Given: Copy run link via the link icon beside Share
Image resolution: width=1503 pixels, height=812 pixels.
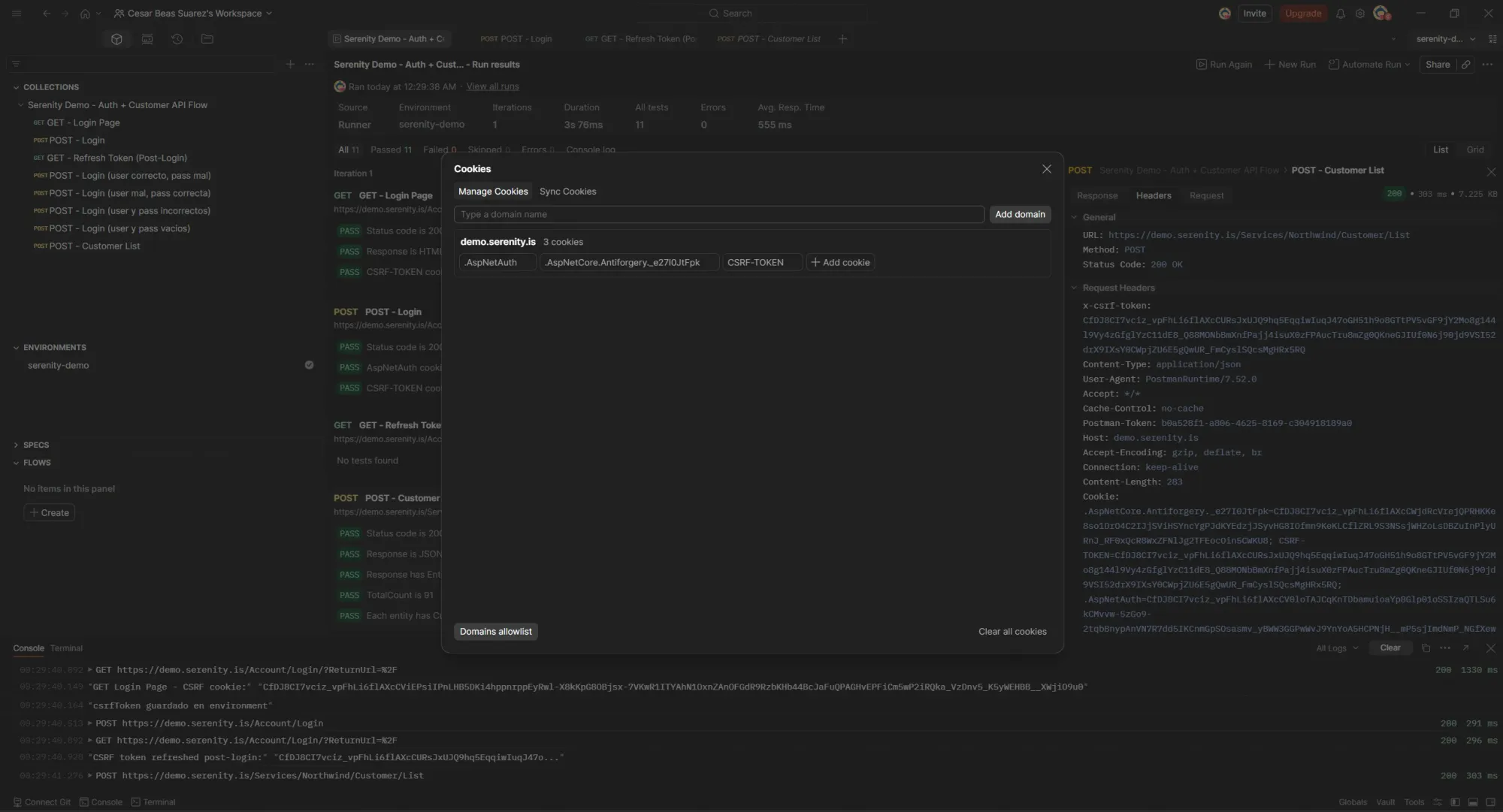Looking at the screenshot, I should (1465, 65).
